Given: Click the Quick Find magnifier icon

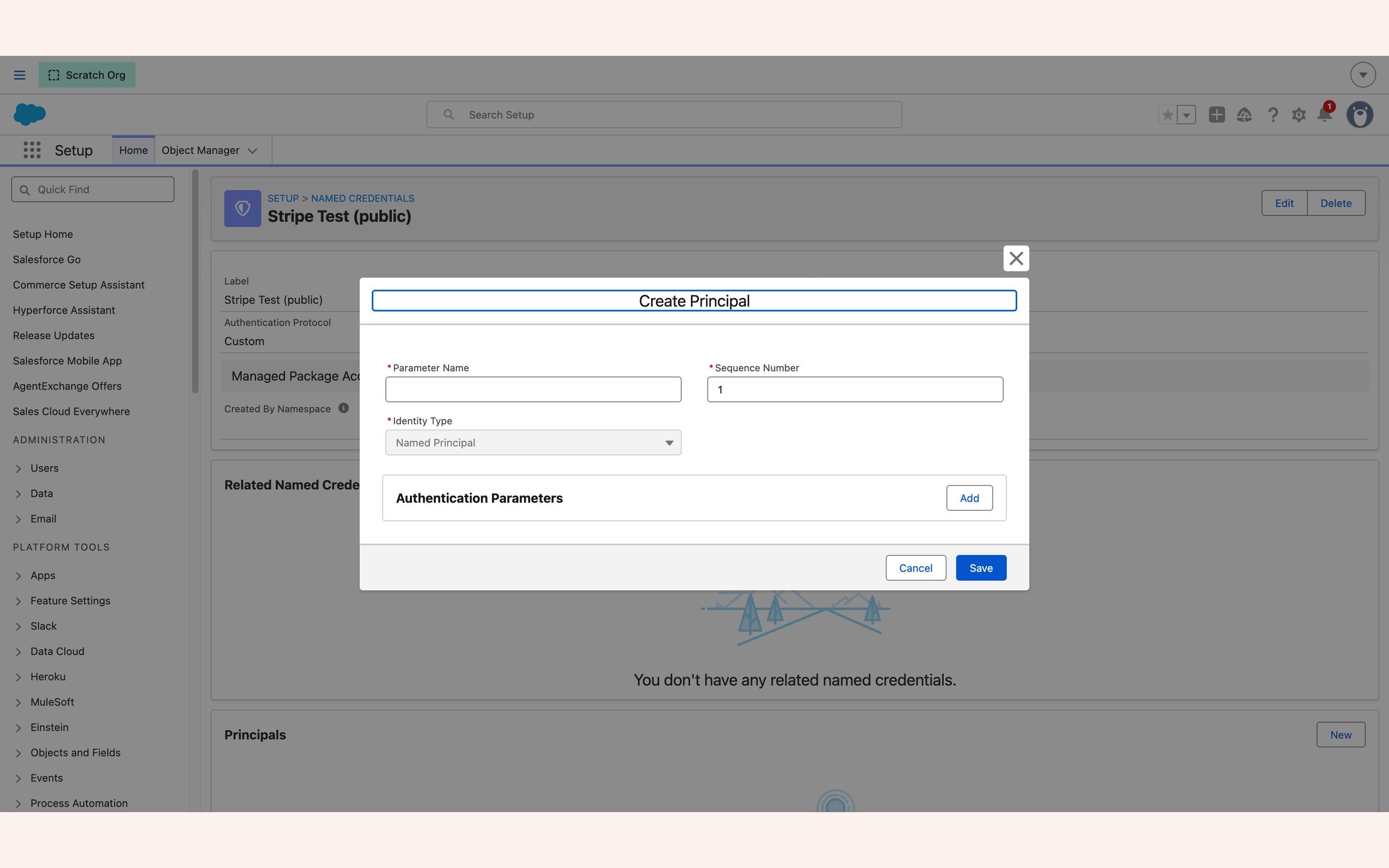Looking at the screenshot, I should click(25, 190).
